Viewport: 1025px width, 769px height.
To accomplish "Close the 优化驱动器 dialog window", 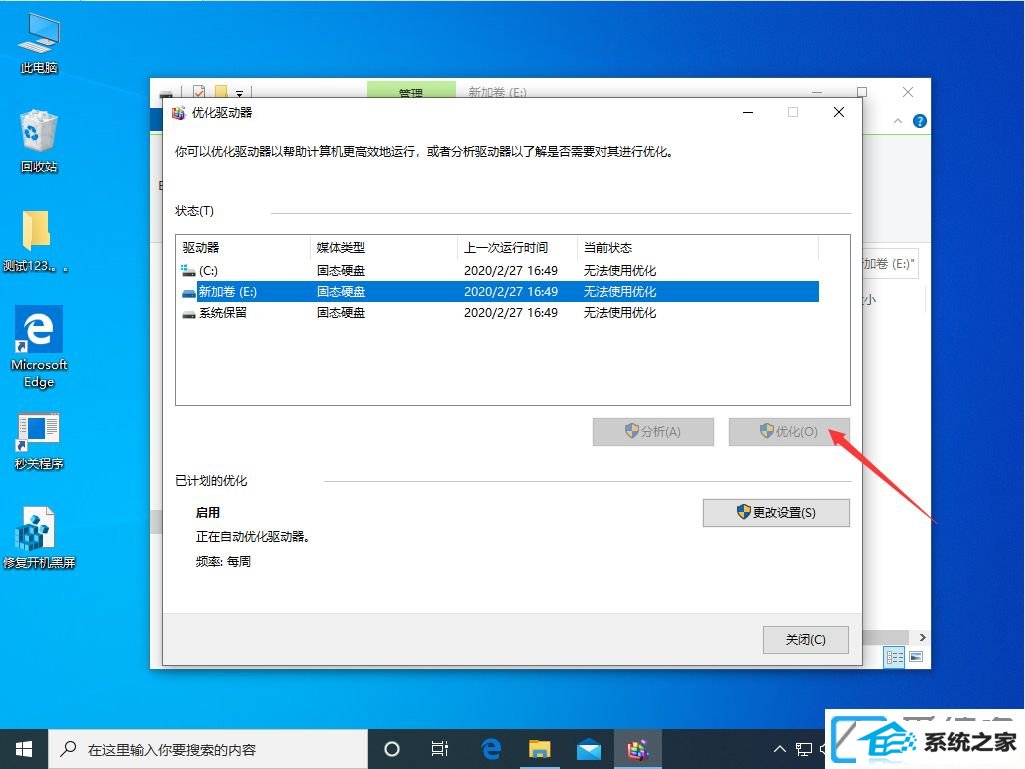I will point(839,112).
